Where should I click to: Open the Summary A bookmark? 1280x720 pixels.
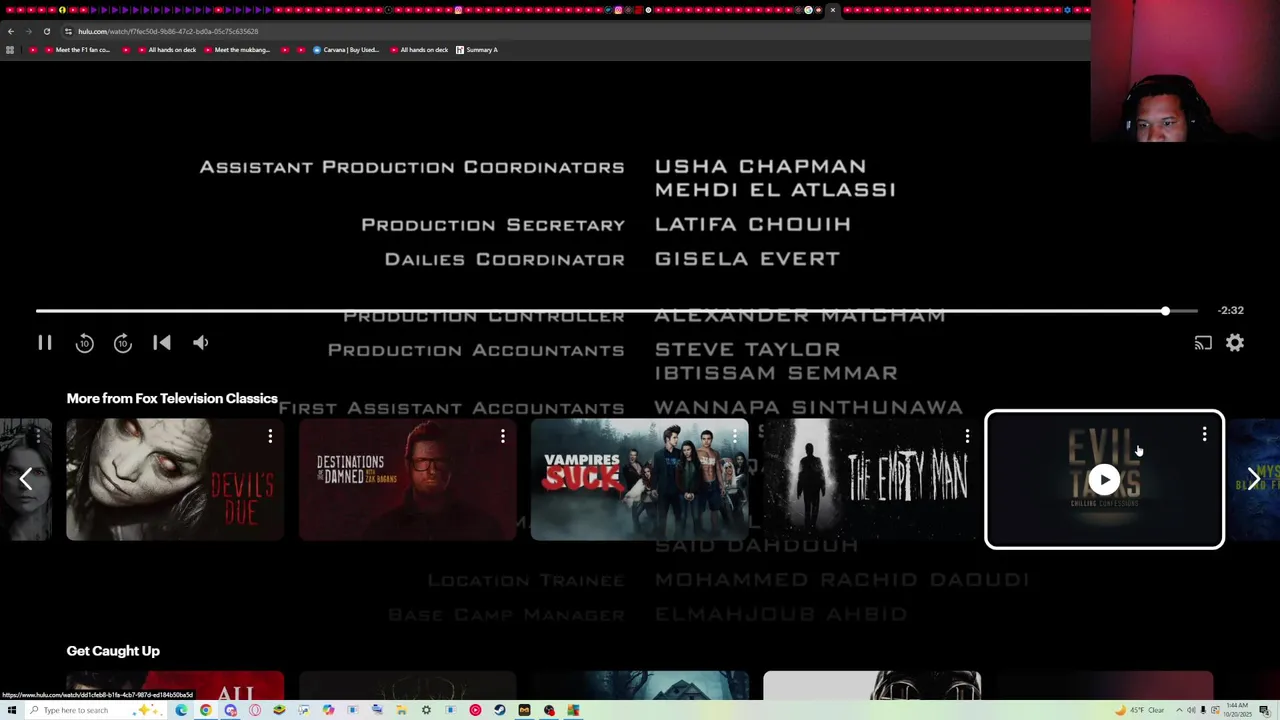click(x=476, y=50)
